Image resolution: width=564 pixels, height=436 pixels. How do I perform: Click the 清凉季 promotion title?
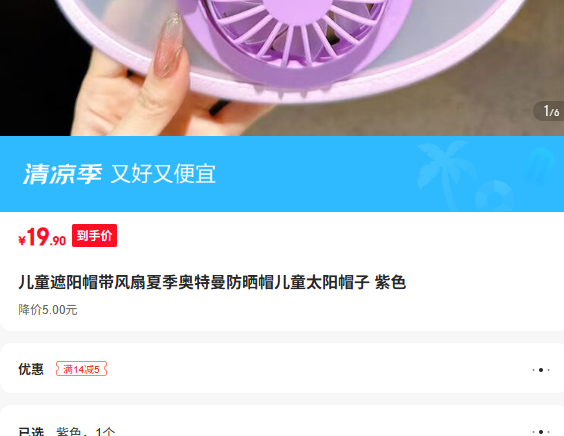point(63,174)
